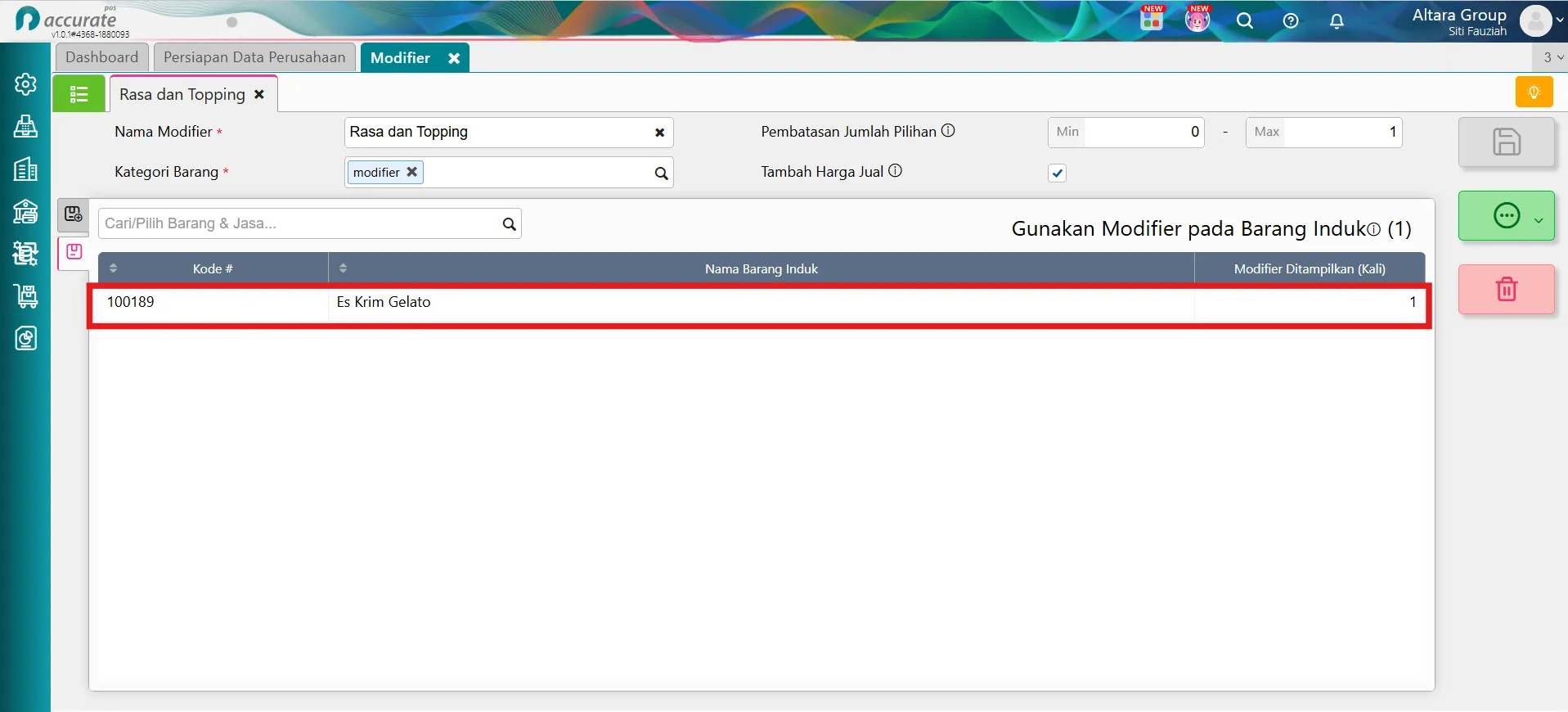The image size is (1568, 712).
Task: Click the yellow lightbulb tips icon
Action: point(1534,92)
